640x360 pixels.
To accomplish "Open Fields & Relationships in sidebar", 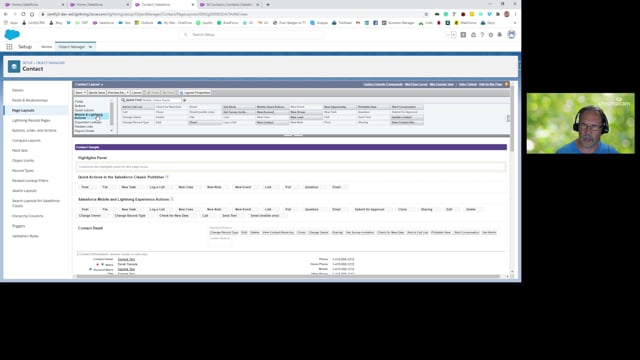I will click(30, 100).
